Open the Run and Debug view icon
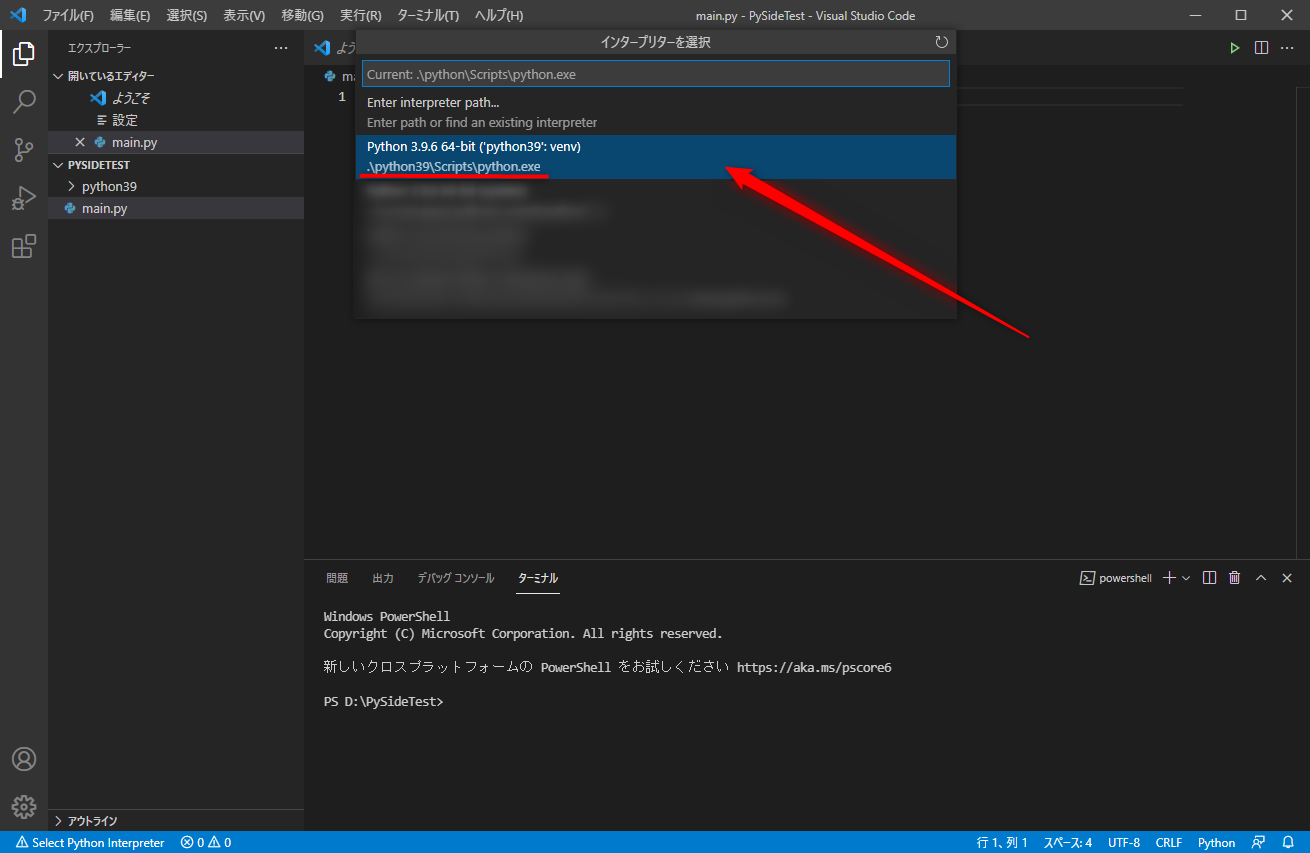The image size is (1310, 853). pos(24,198)
